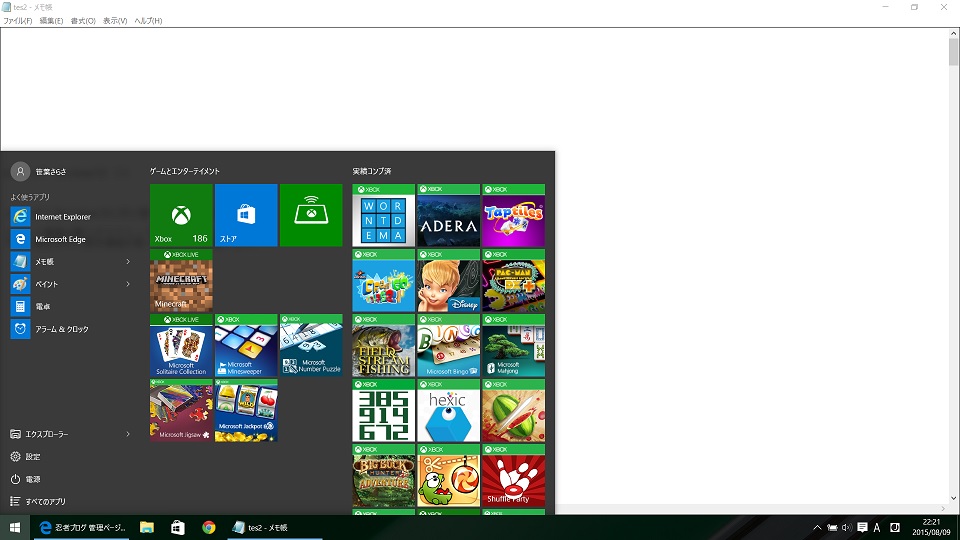Open the Store tile

pos(246,215)
